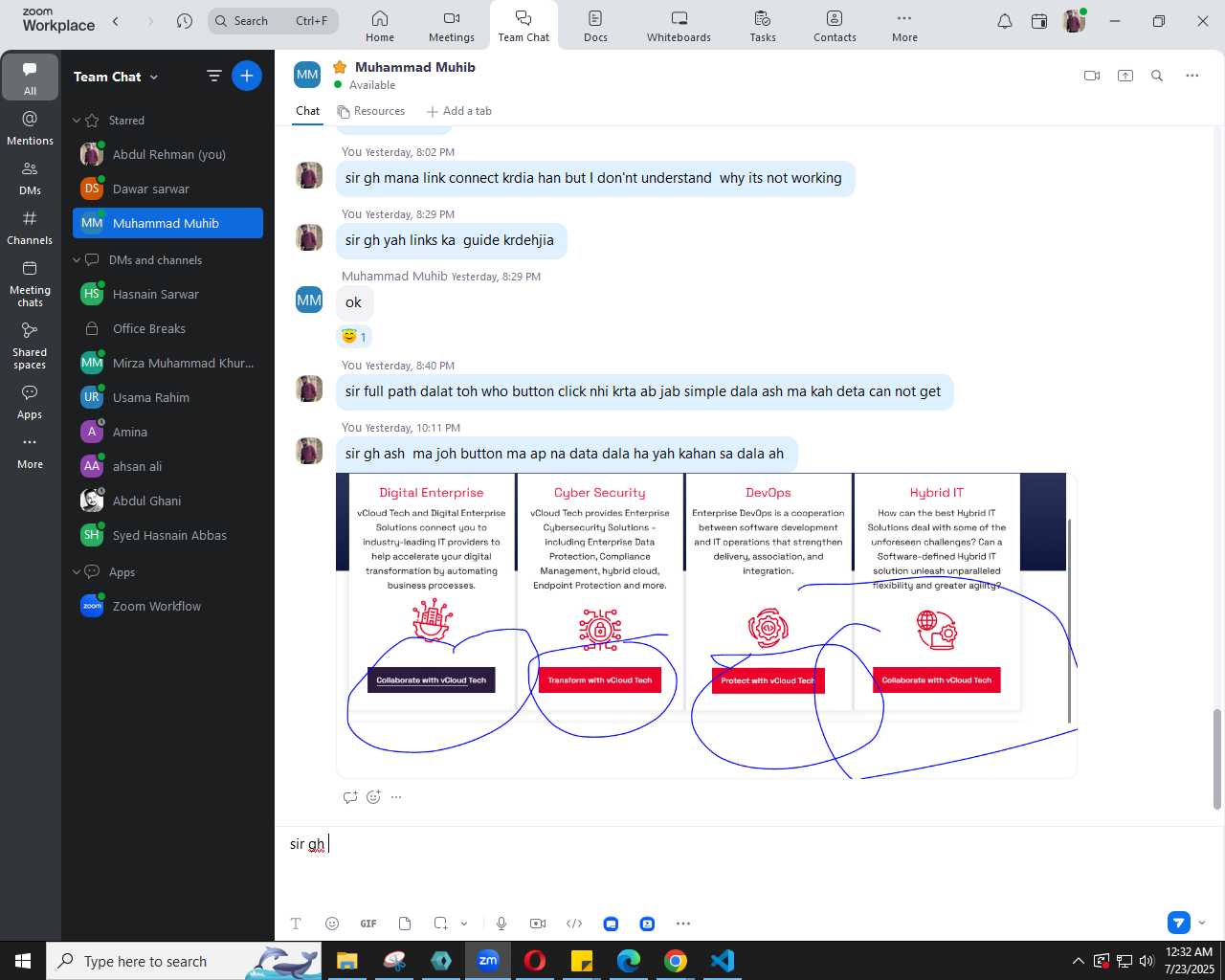The height and width of the screenshot is (980, 1225).
Task: Record an audio message
Action: [501, 924]
